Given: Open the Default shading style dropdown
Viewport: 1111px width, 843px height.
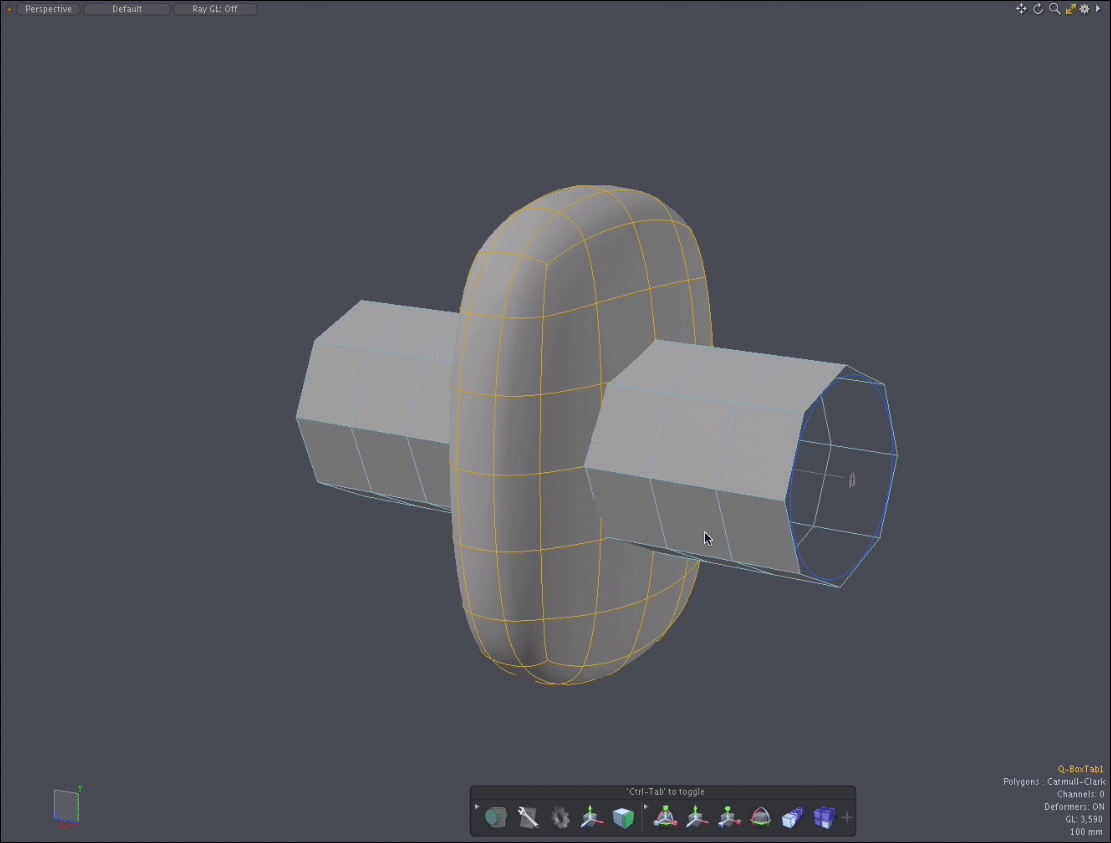Looking at the screenshot, I should coord(126,9).
